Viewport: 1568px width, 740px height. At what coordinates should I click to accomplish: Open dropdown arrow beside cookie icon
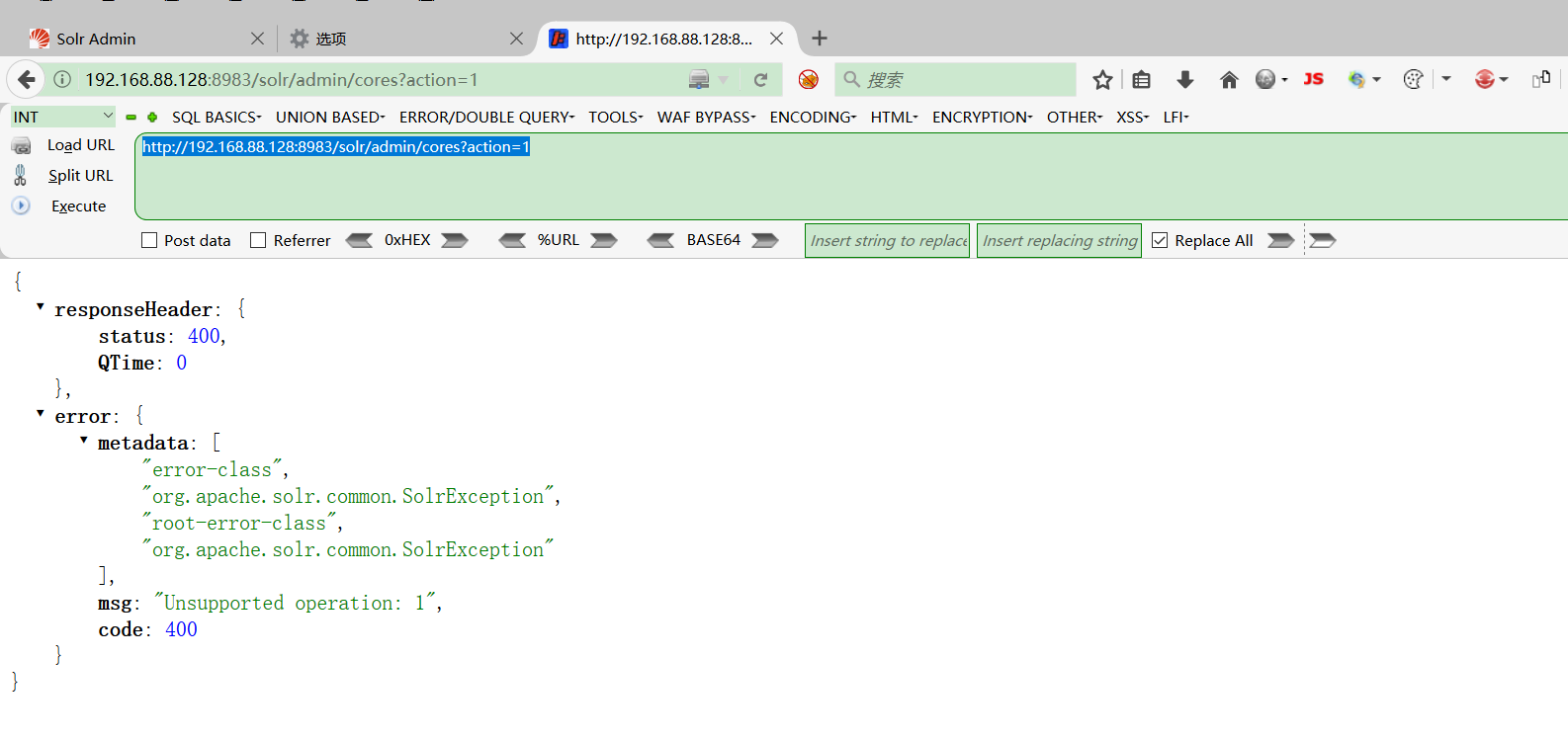(x=1446, y=79)
